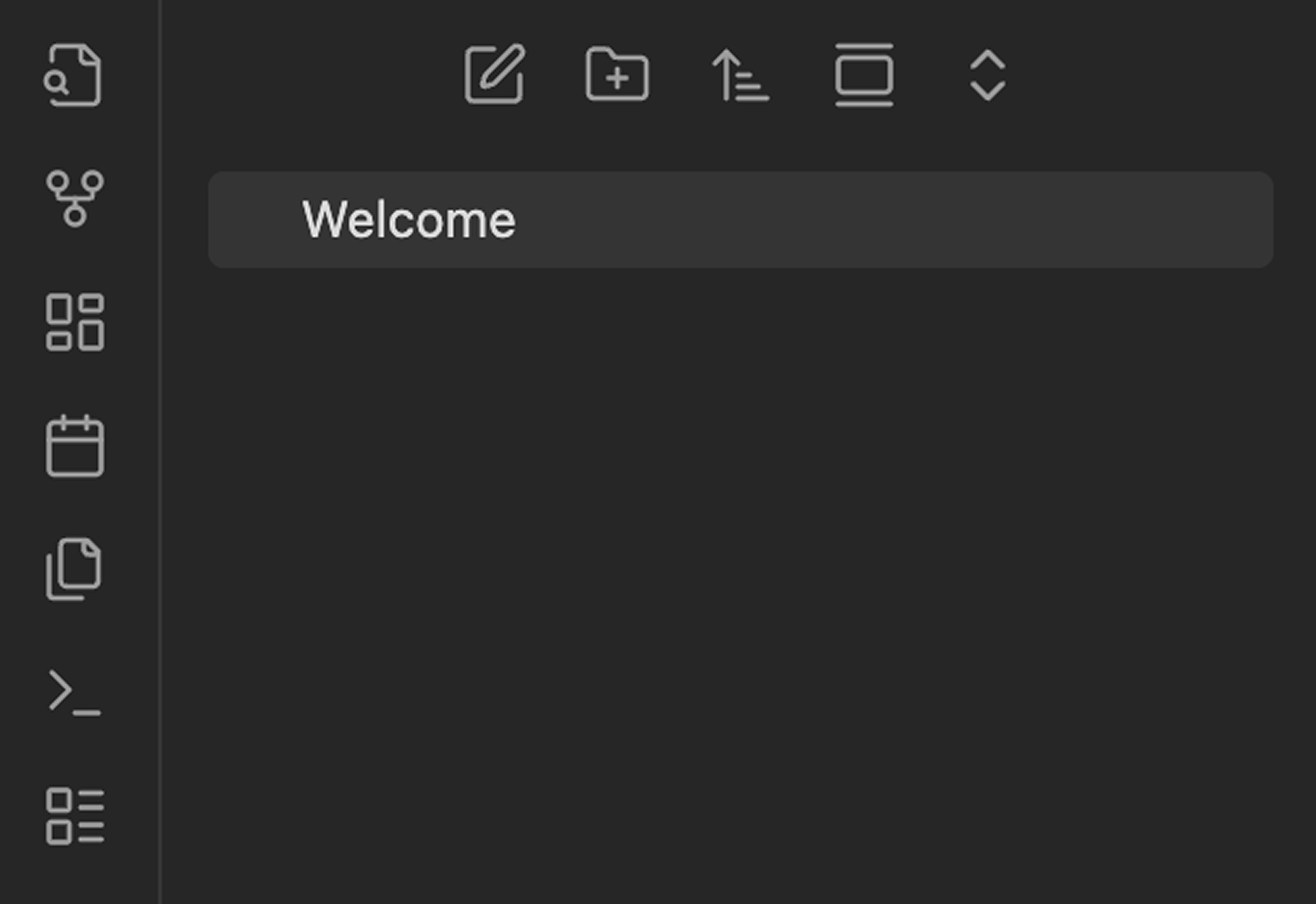Expand or collapse all folders
The width and height of the screenshot is (1316, 904).
coord(987,75)
